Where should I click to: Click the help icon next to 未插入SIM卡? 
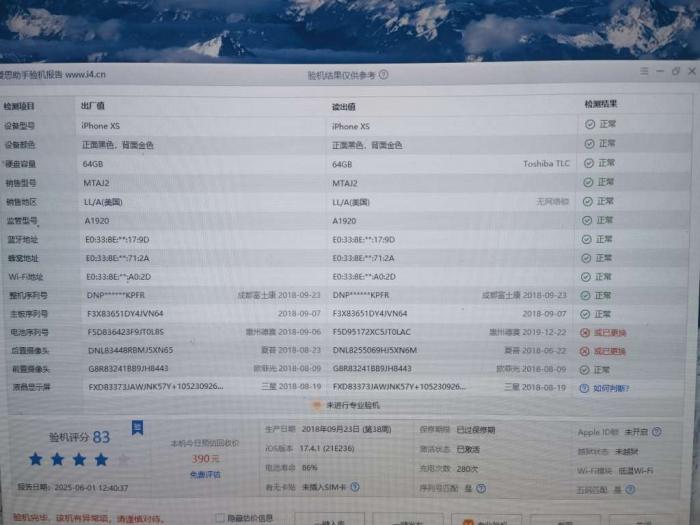pos(355,487)
